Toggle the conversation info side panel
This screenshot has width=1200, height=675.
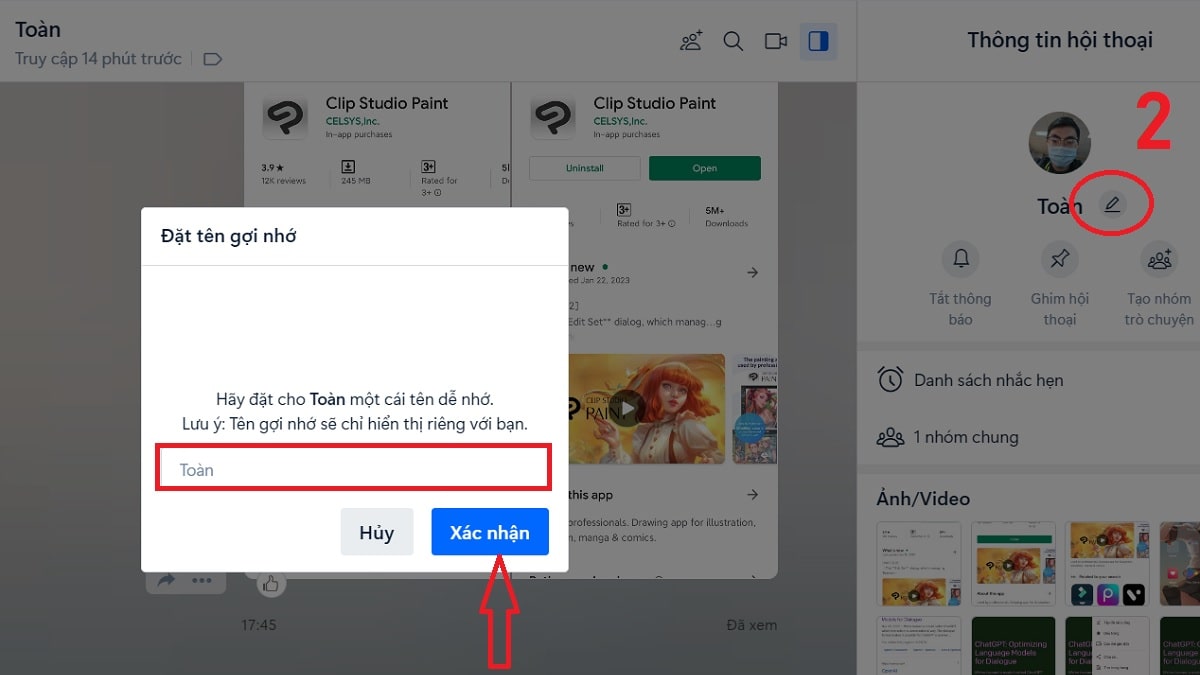tap(818, 41)
